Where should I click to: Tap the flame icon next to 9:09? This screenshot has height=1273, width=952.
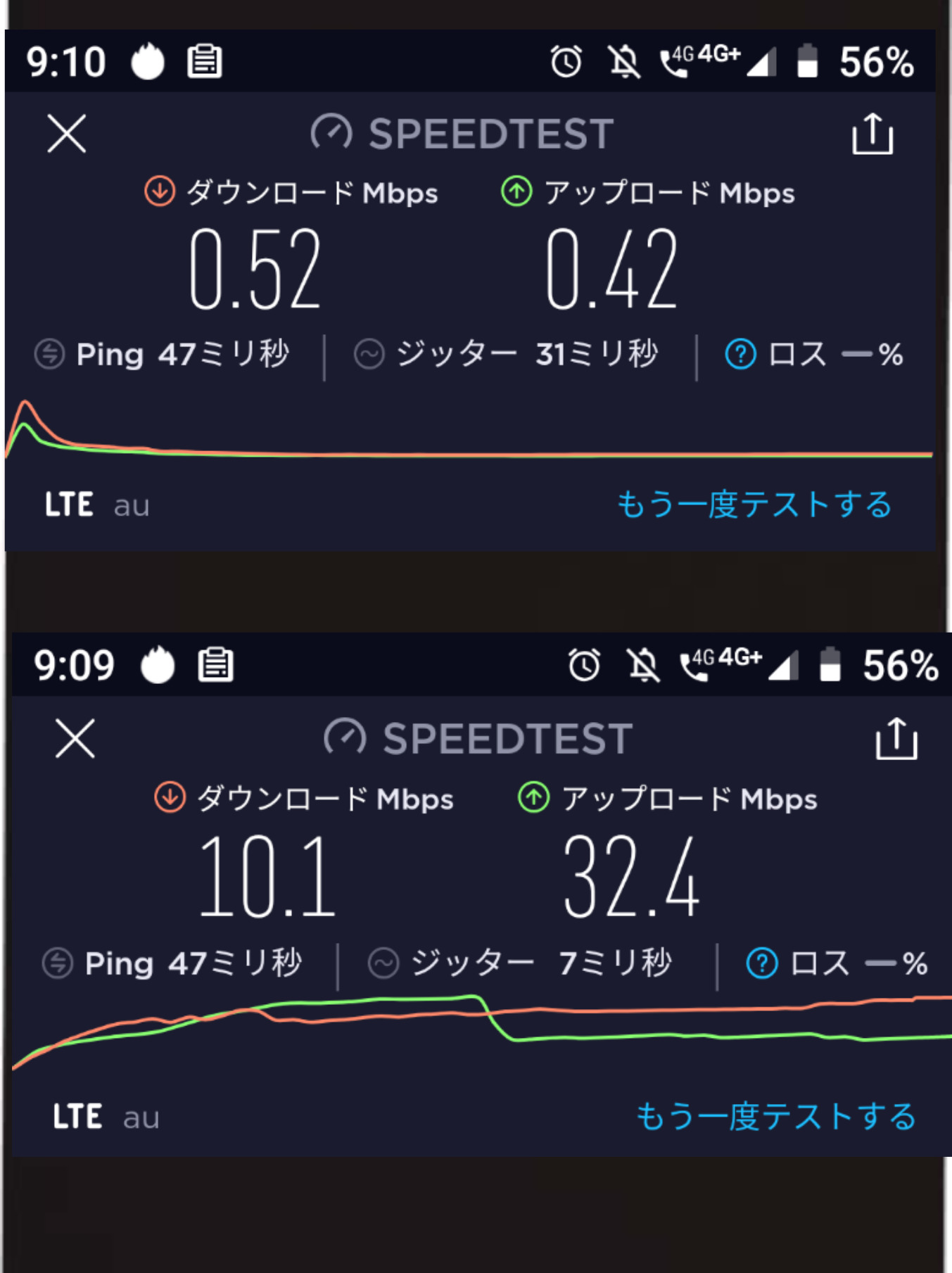pos(158,665)
